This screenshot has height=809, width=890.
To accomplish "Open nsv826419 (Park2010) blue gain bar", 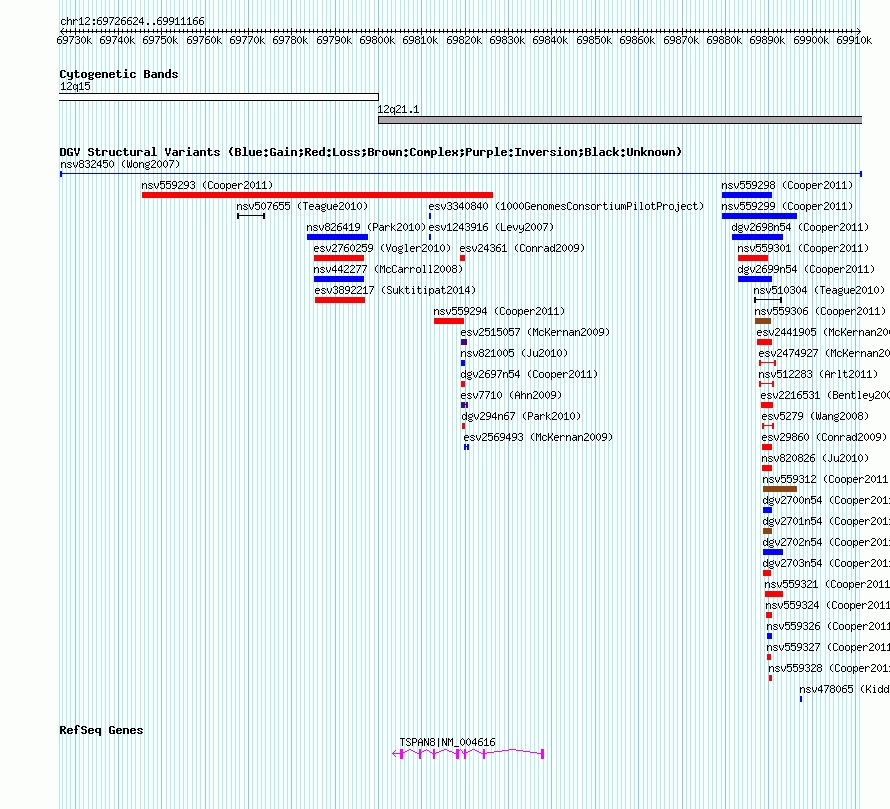I will click(337, 237).
